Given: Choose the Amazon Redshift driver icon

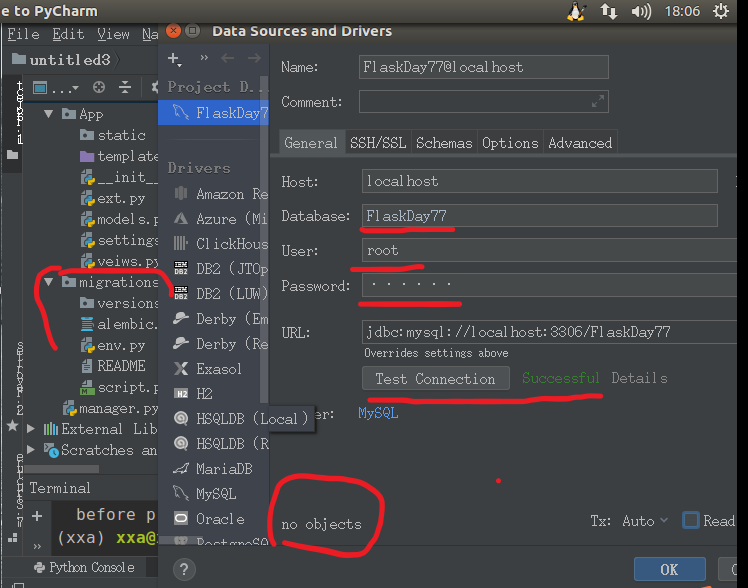Looking at the screenshot, I should coord(181,194).
